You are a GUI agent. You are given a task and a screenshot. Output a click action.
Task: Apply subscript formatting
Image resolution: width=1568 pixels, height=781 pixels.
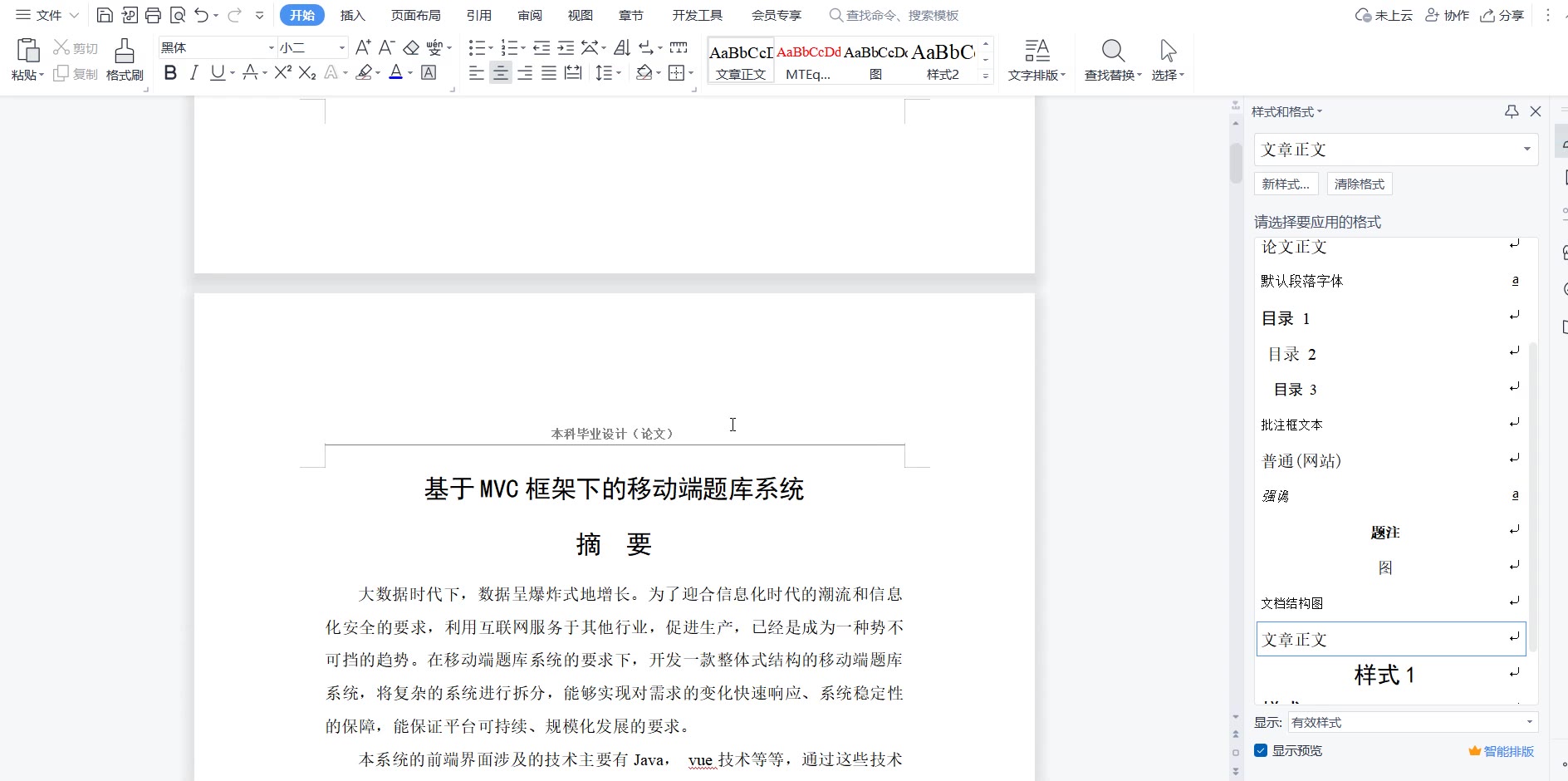coord(307,72)
